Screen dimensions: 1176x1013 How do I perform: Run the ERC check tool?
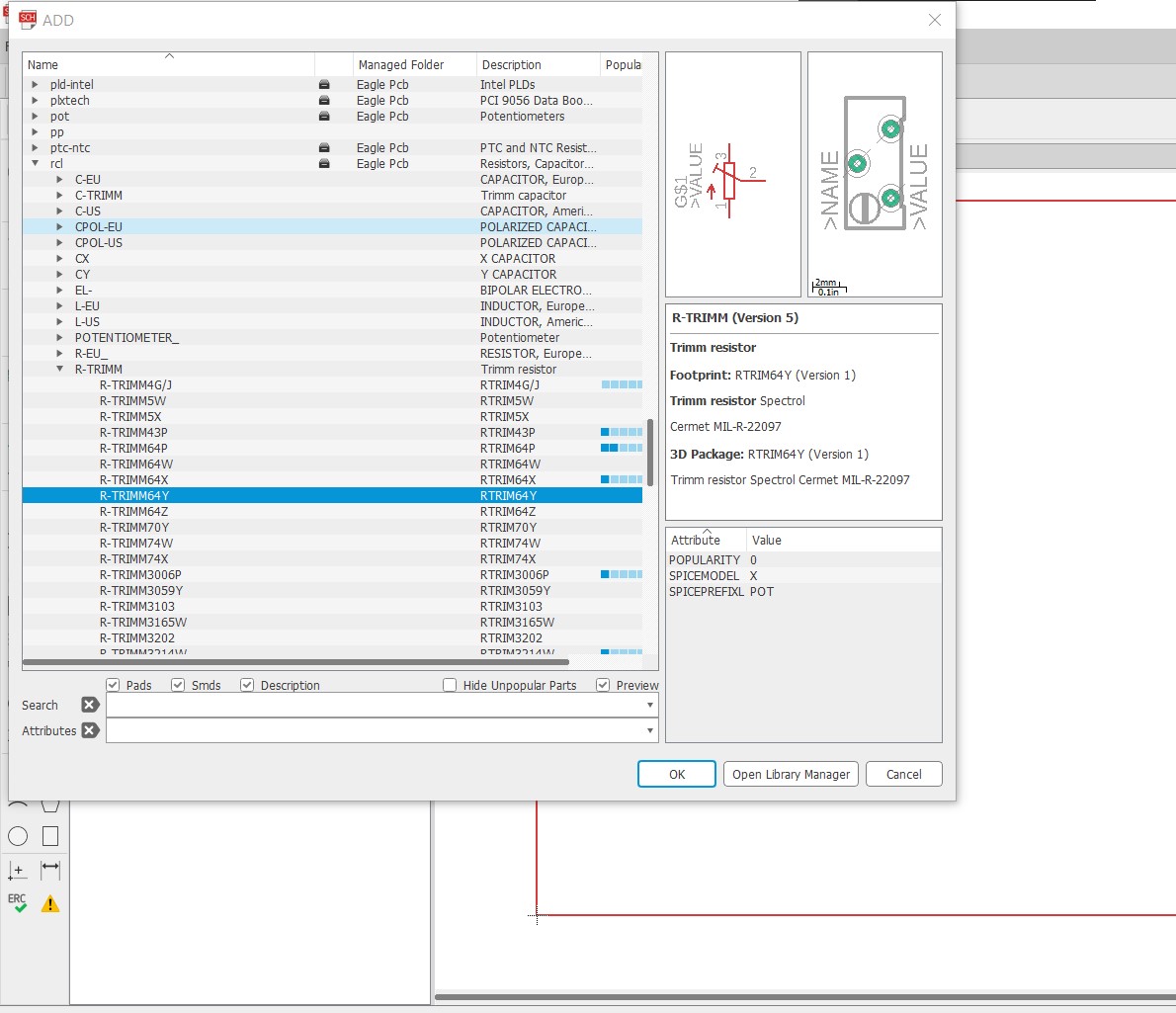(18, 903)
